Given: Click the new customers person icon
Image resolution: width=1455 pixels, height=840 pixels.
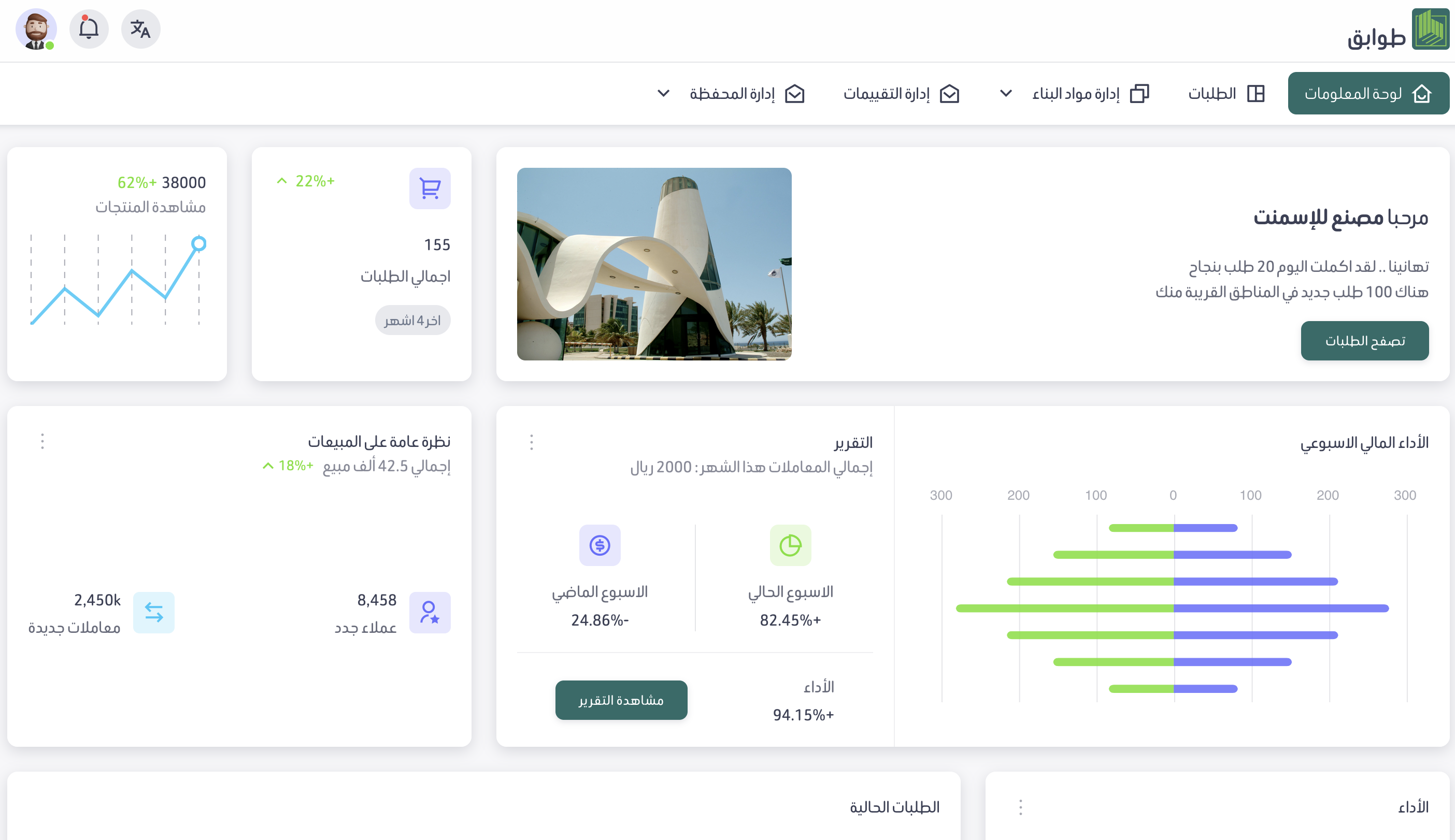Looking at the screenshot, I should click(430, 612).
